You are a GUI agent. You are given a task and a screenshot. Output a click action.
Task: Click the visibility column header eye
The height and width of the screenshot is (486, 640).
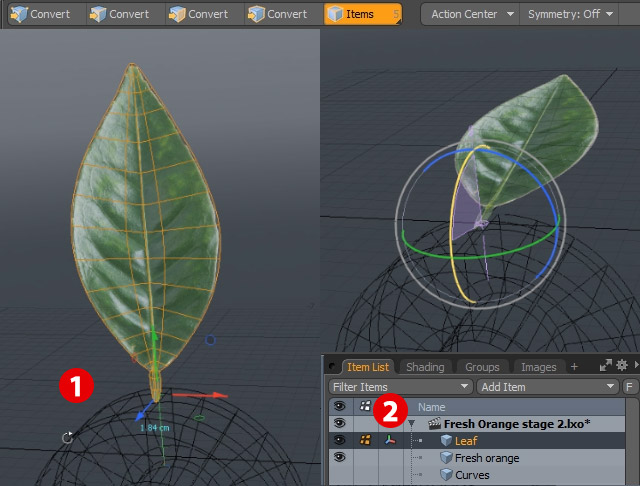point(339,406)
